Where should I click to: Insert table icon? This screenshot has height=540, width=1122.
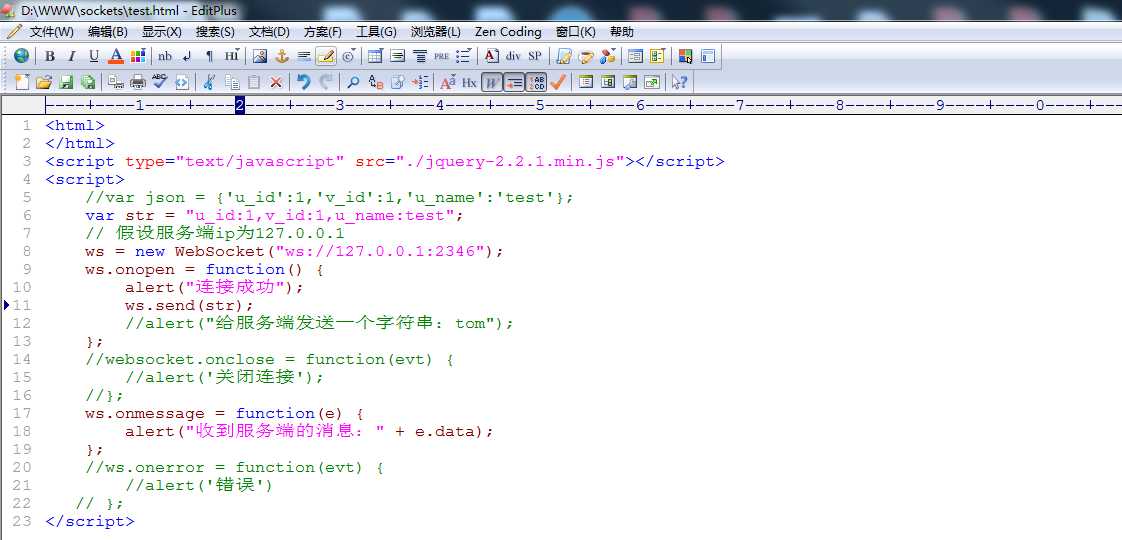[375, 57]
